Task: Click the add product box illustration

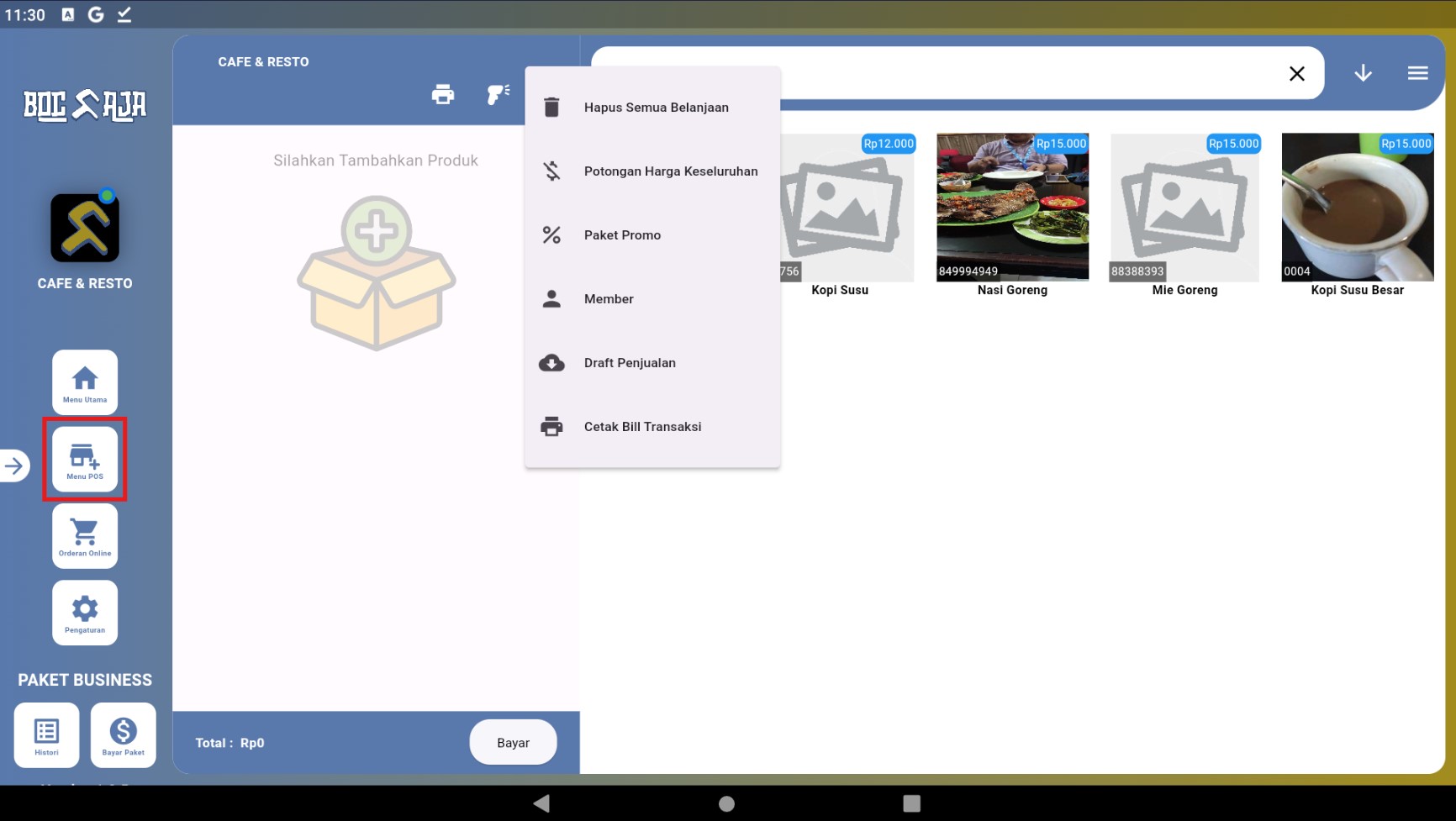Action: pyautogui.click(x=376, y=273)
